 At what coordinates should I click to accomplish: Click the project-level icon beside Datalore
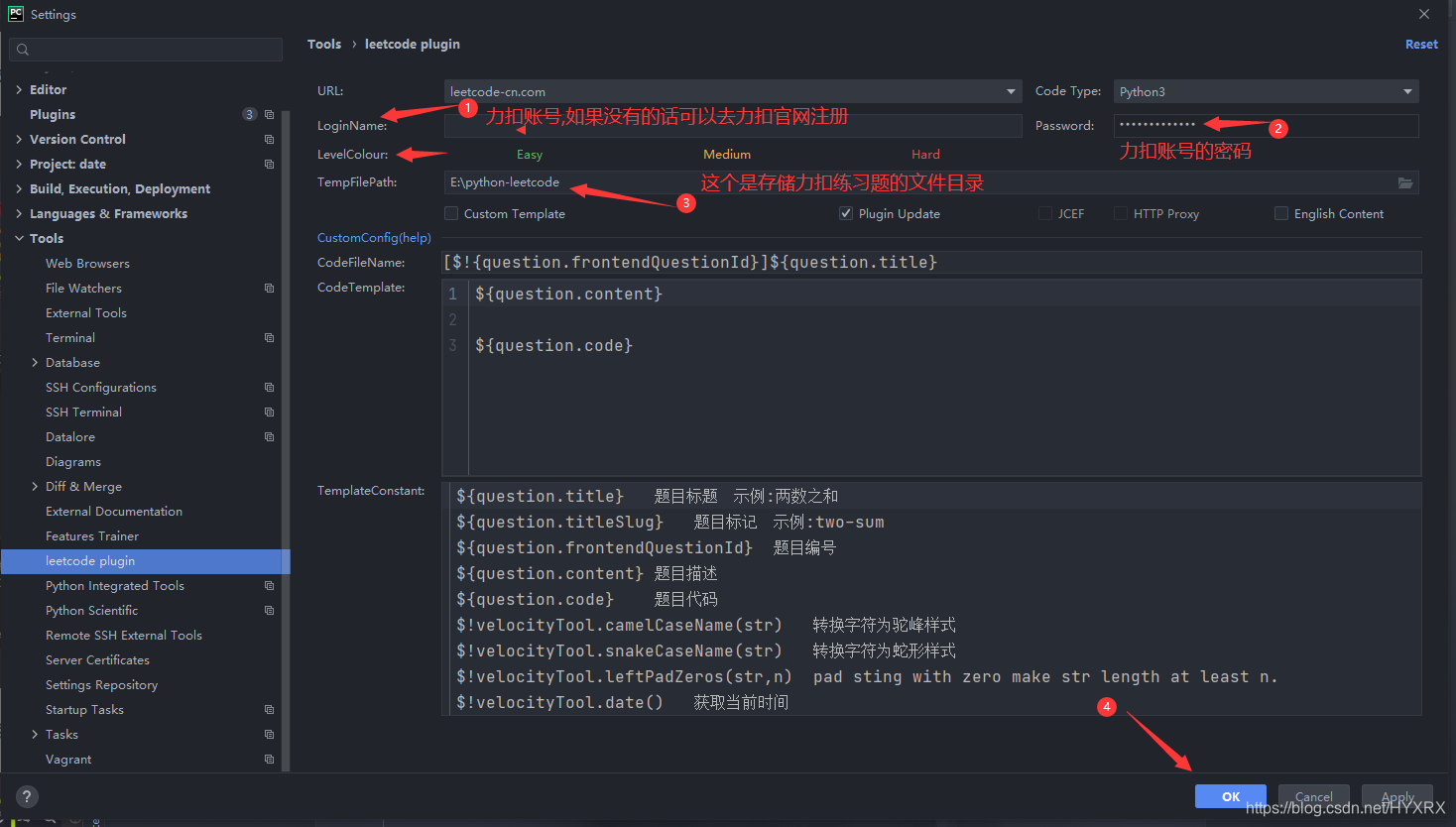coord(269,437)
